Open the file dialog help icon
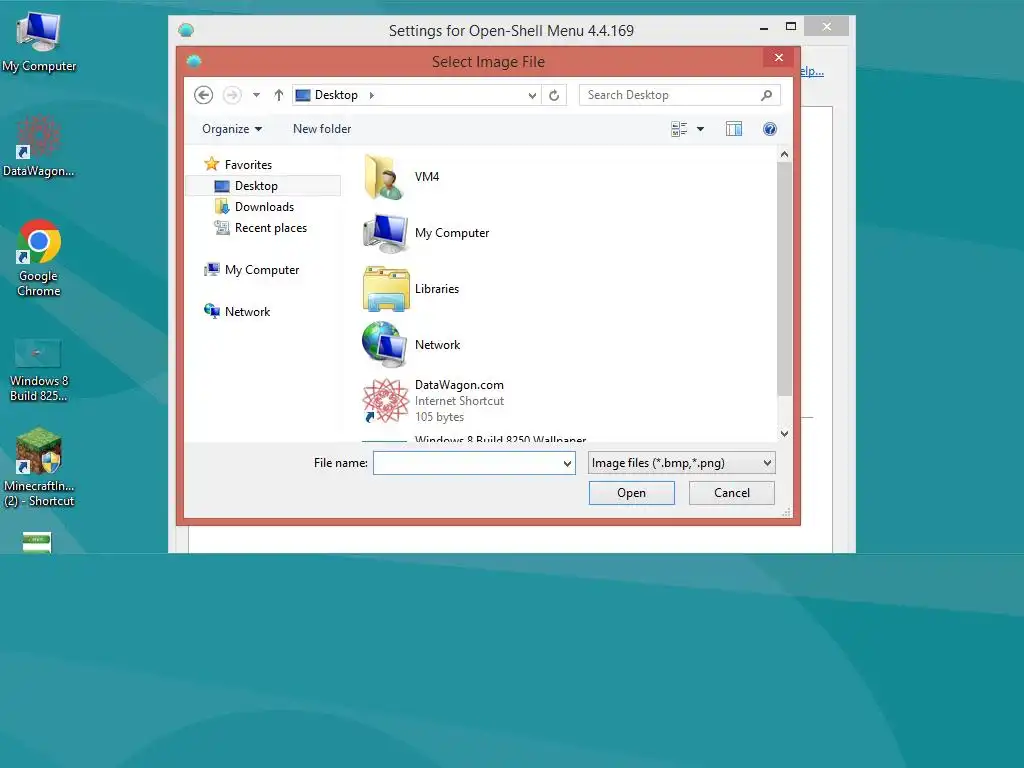This screenshot has width=1024, height=768. click(x=770, y=129)
